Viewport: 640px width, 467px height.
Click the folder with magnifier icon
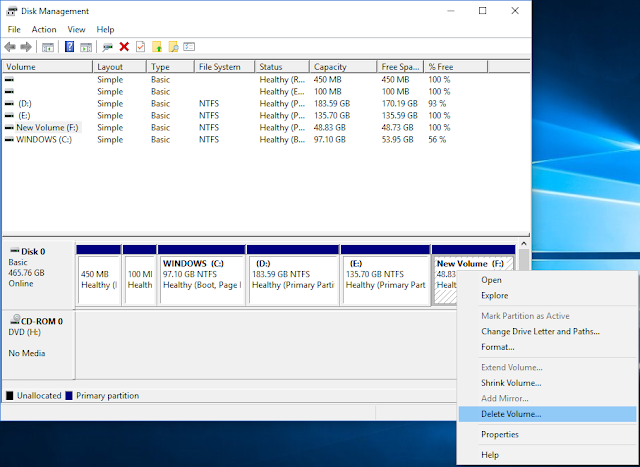click(x=173, y=47)
